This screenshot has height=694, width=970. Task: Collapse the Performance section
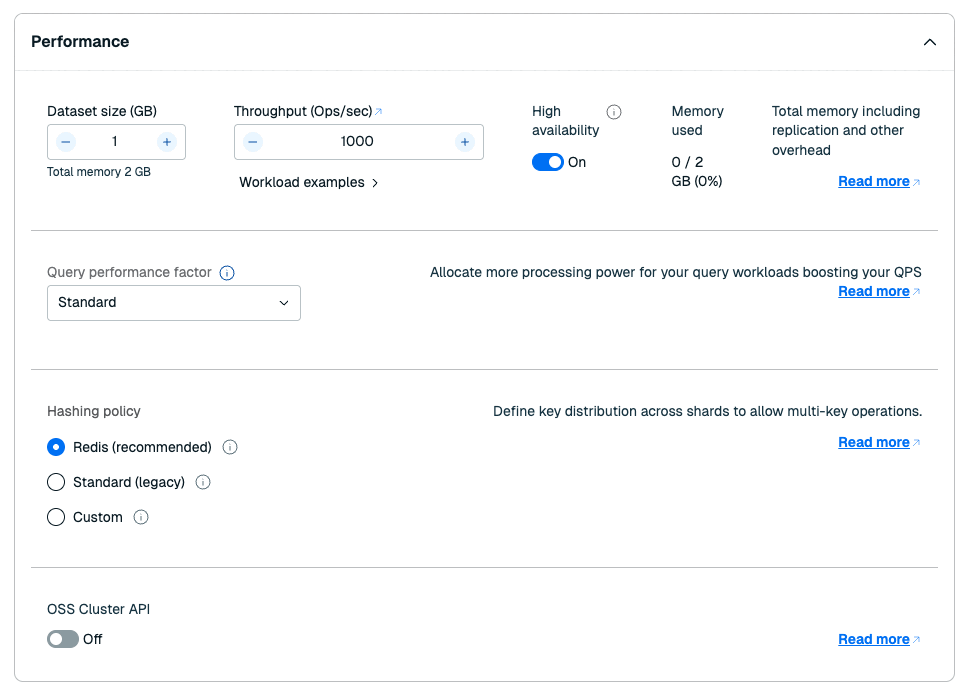[x=929, y=42]
